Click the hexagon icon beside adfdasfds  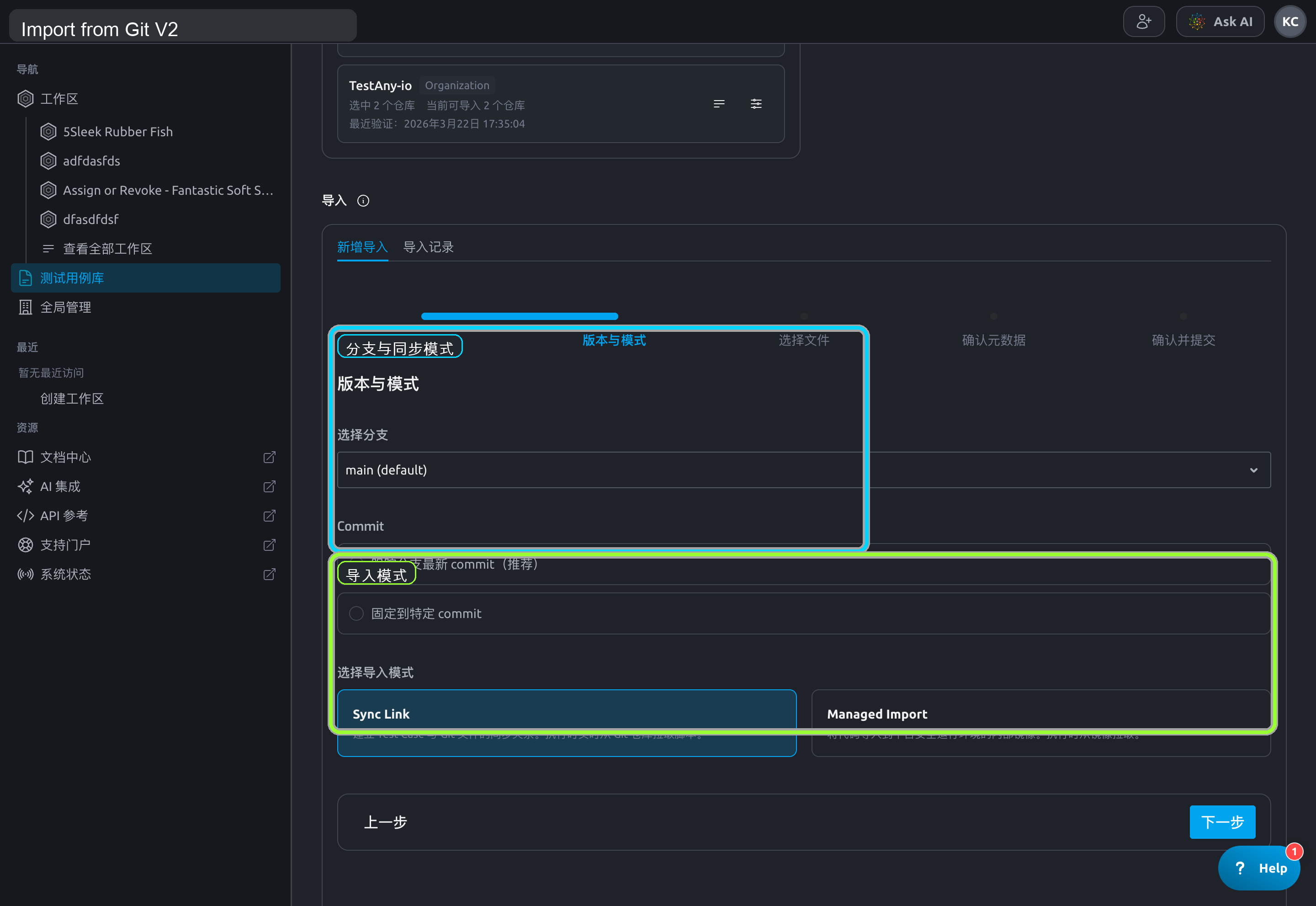pos(48,161)
